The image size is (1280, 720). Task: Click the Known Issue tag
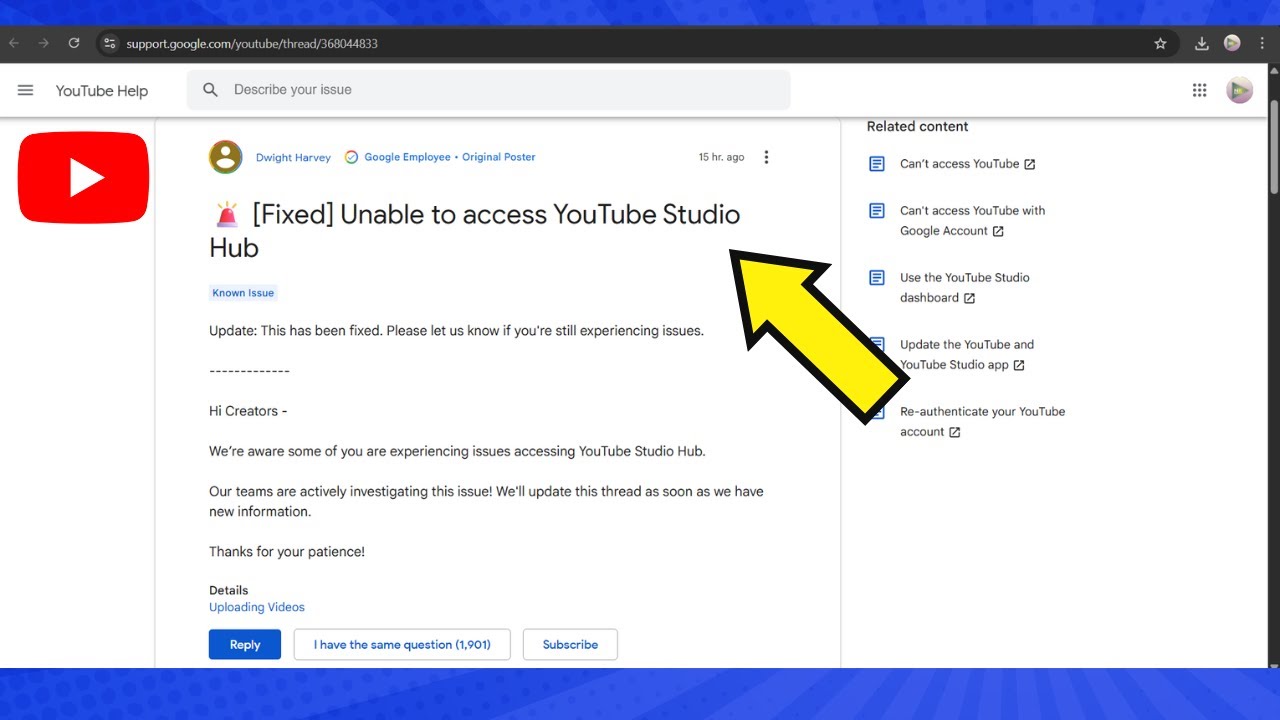pos(243,293)
